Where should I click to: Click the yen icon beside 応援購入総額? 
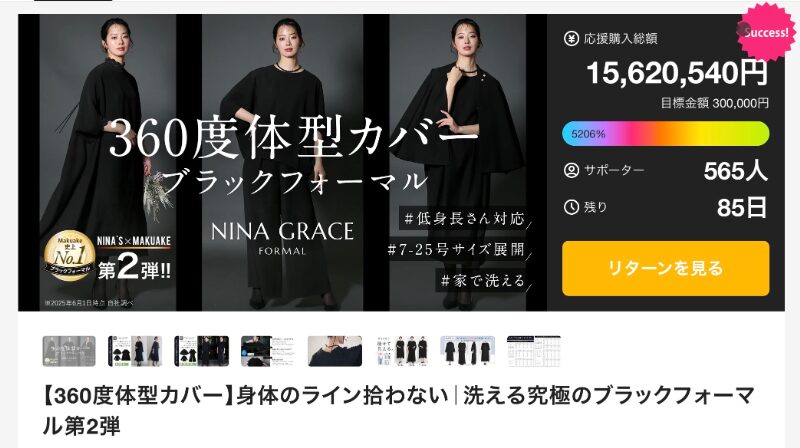[x=571, y=38]
